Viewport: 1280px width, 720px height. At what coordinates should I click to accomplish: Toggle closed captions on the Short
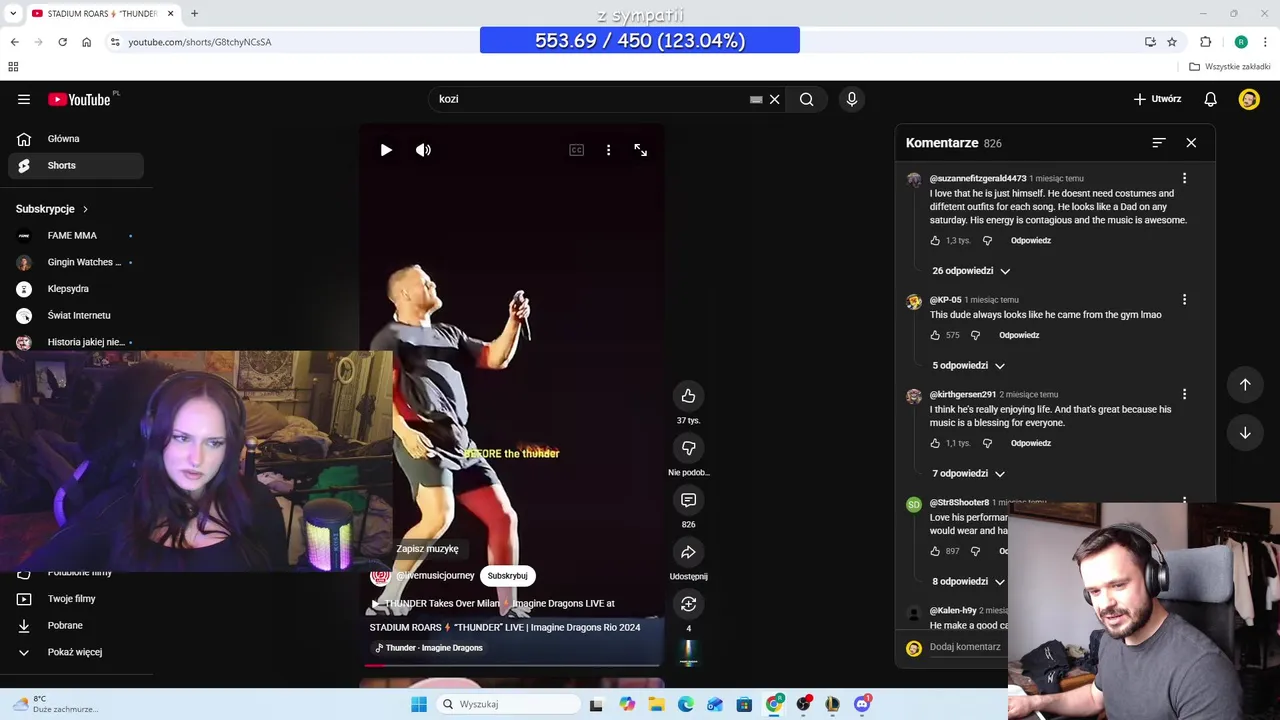577,150
